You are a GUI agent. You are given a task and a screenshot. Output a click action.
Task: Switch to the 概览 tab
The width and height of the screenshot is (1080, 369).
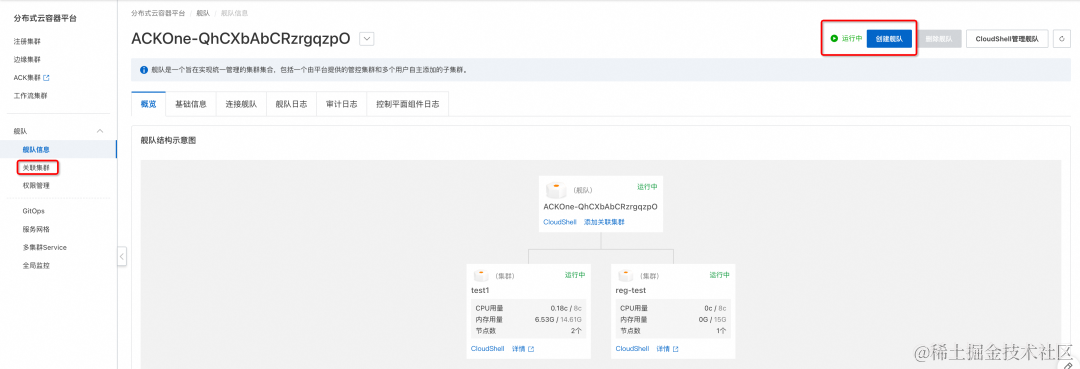(148, 105)
